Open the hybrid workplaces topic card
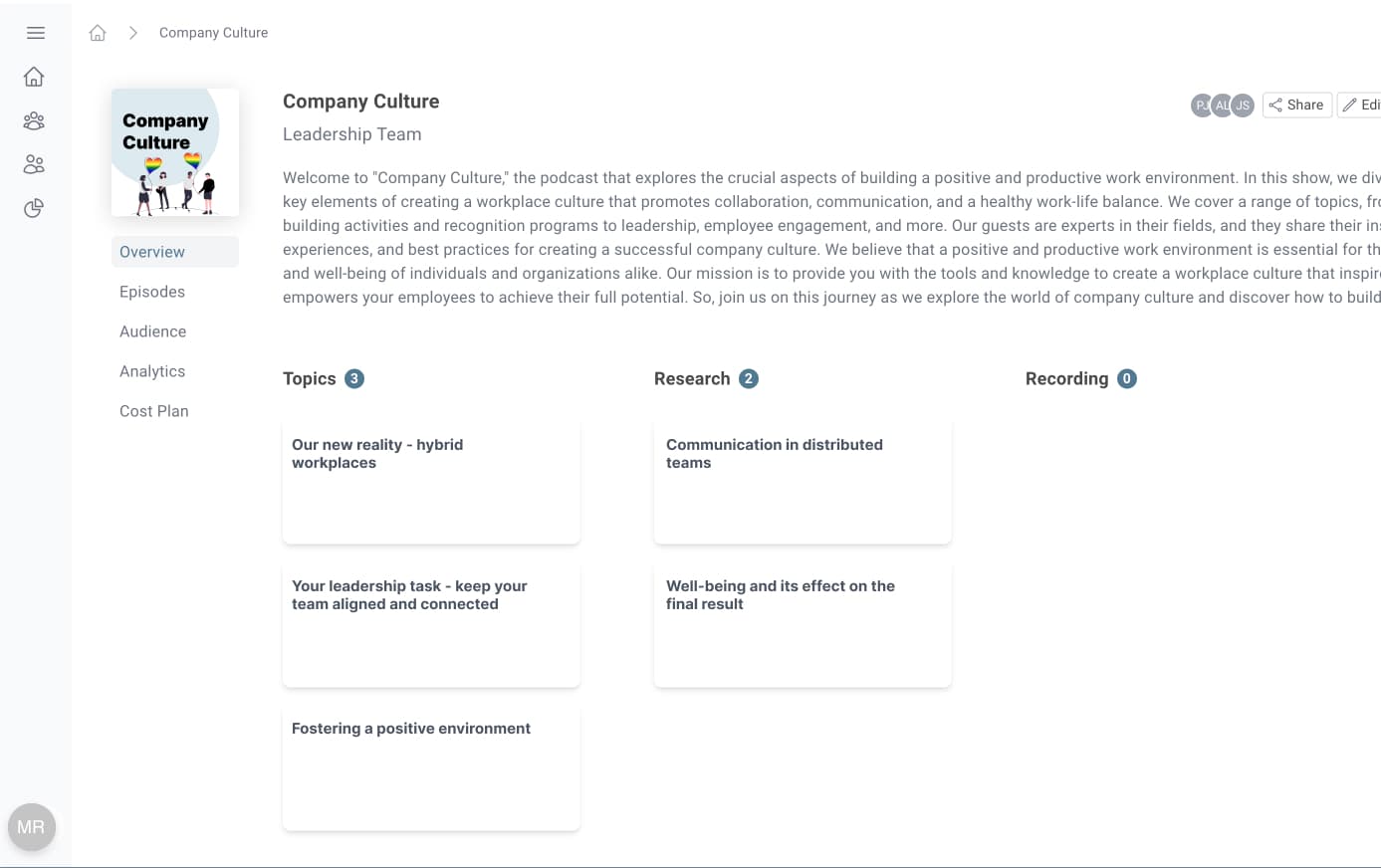 [x=431, y=482]
